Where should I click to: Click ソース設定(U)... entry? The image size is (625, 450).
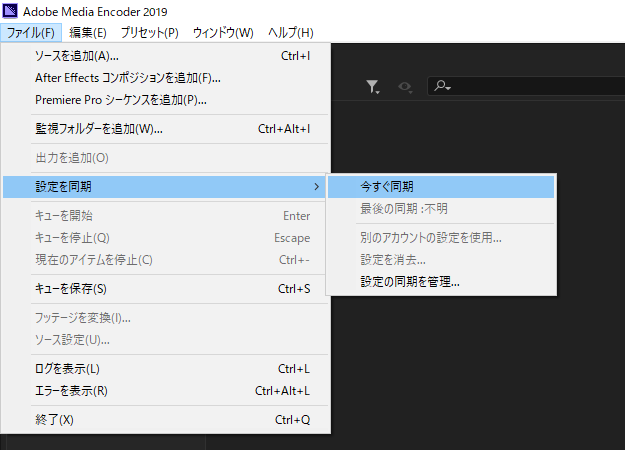pos(166,340)
